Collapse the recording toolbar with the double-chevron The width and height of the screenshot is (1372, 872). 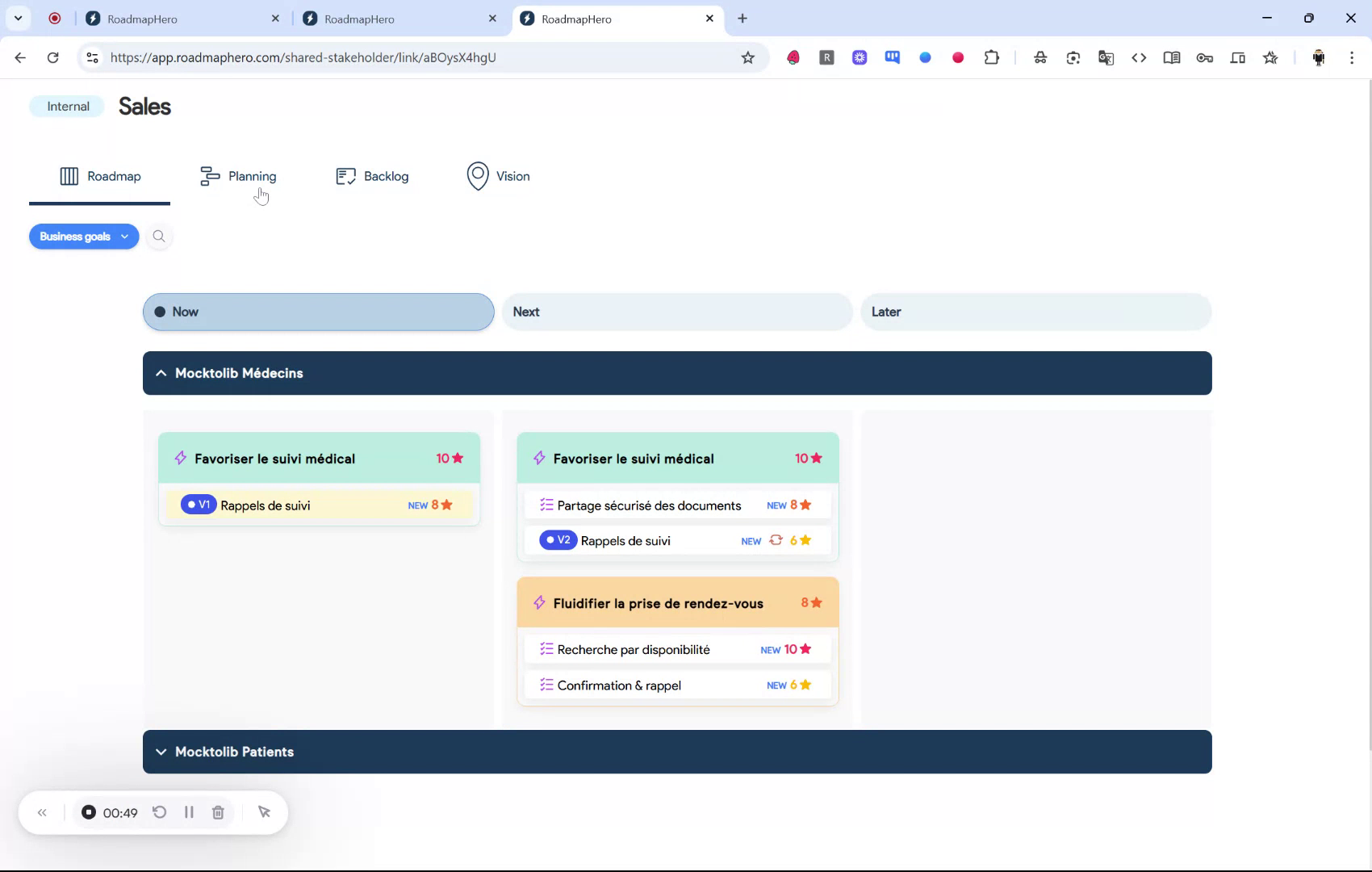coord(42,812)
